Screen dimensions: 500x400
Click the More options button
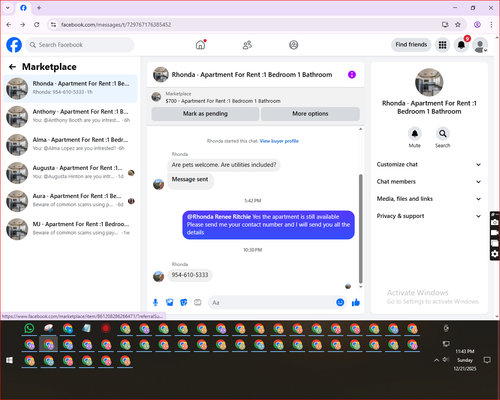click(x=310, y=114)
